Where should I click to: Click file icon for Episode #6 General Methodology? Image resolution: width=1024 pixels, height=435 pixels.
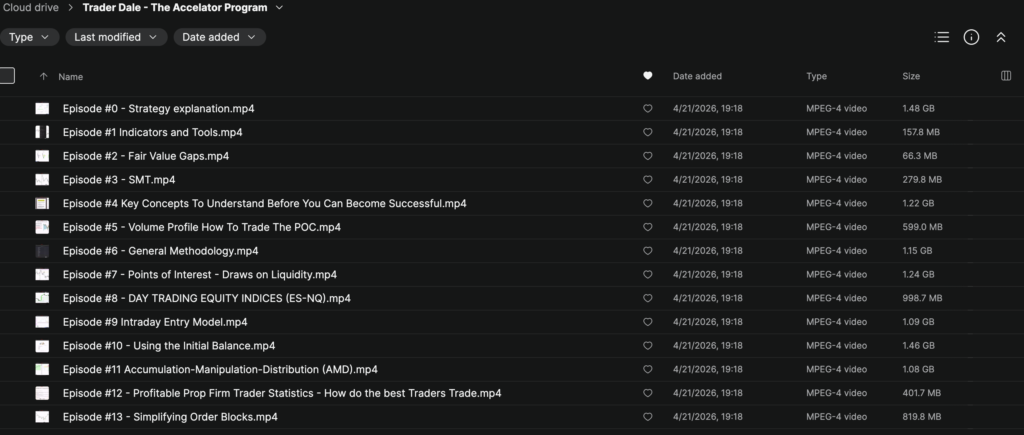[x=42, y=251]
